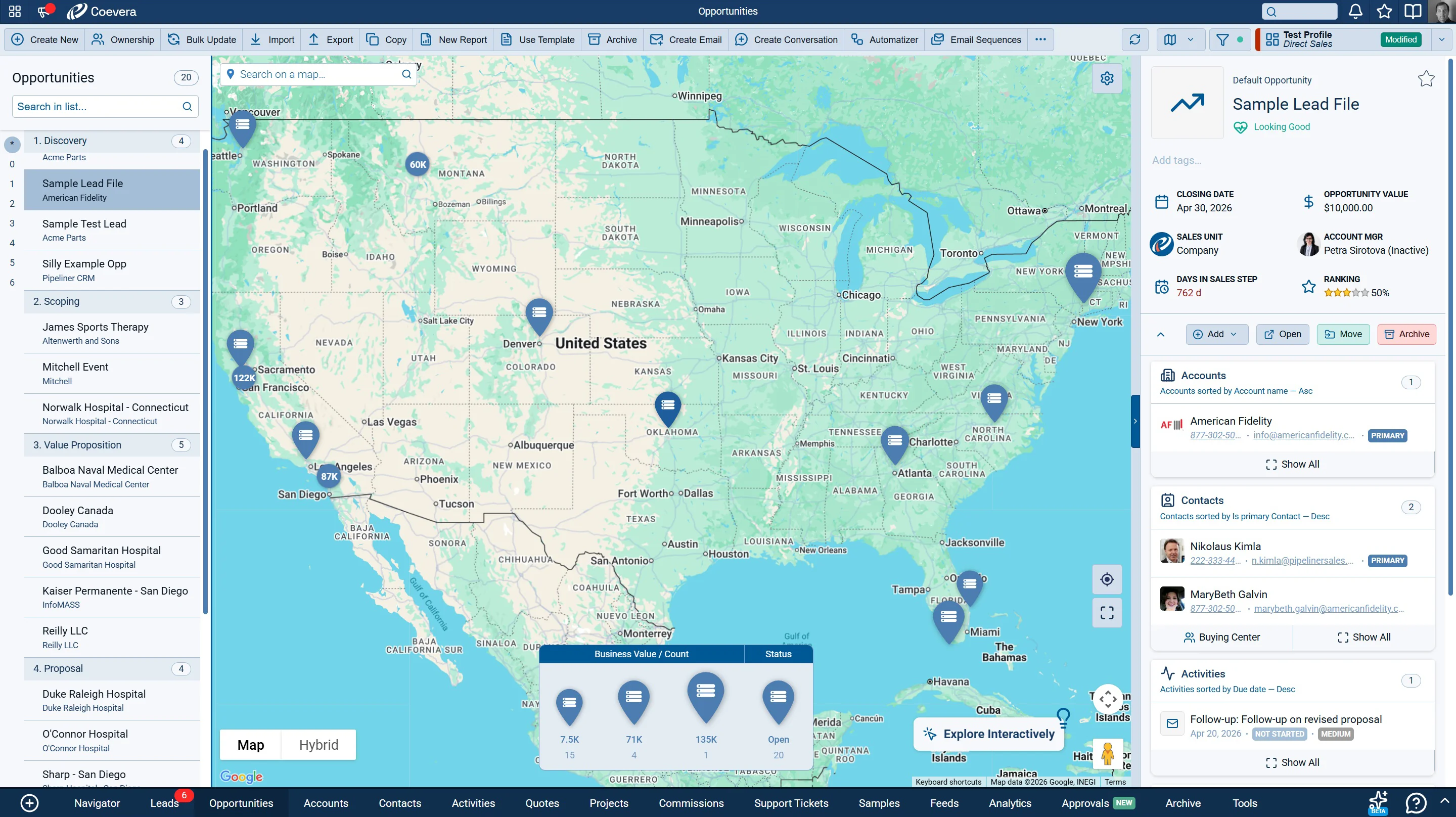The width and height of the screenshot is (1456, 817).
Task: Collapse the 4. Proposal group
Action: [112, 669]
